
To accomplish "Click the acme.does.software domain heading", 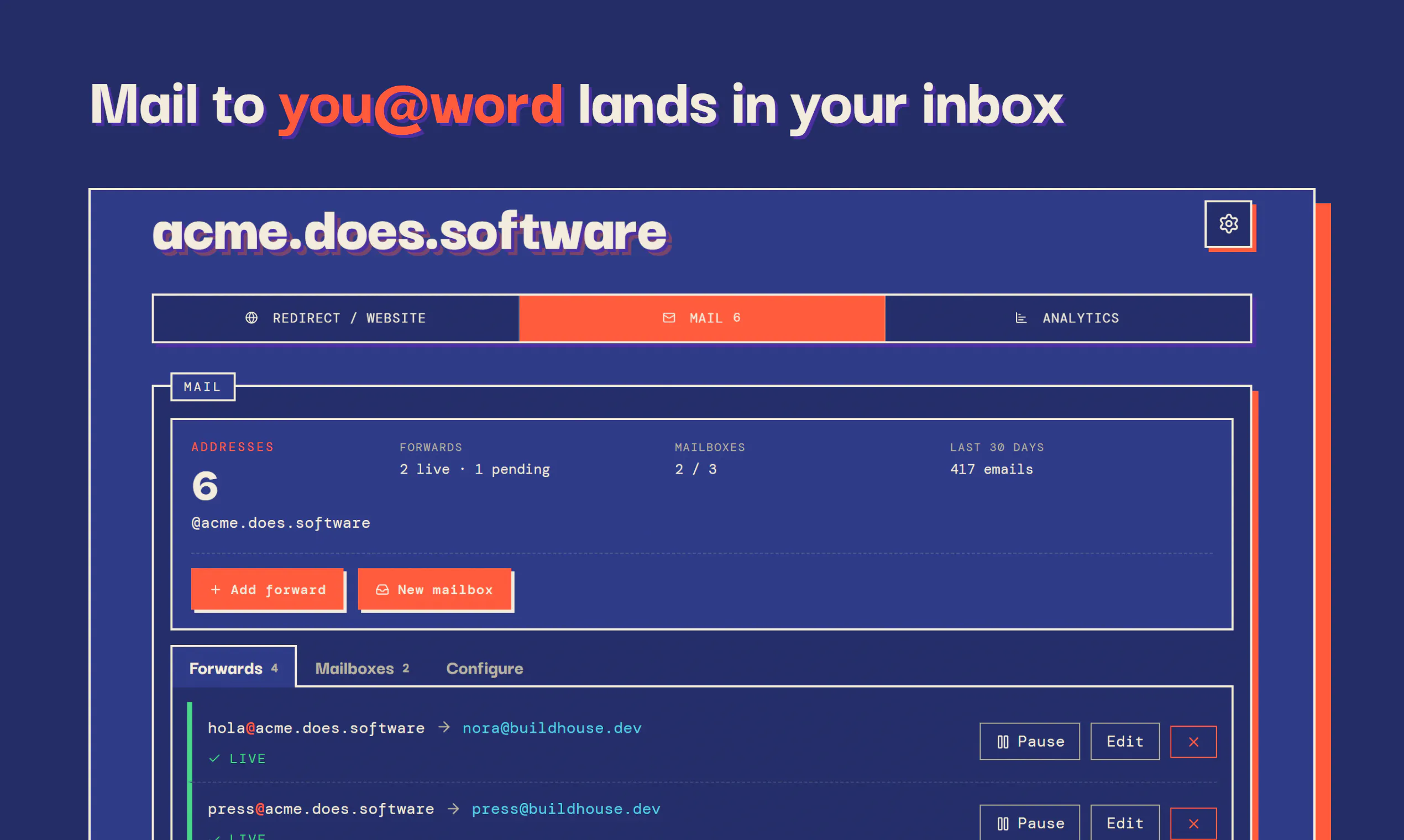I will pos(409,232).
